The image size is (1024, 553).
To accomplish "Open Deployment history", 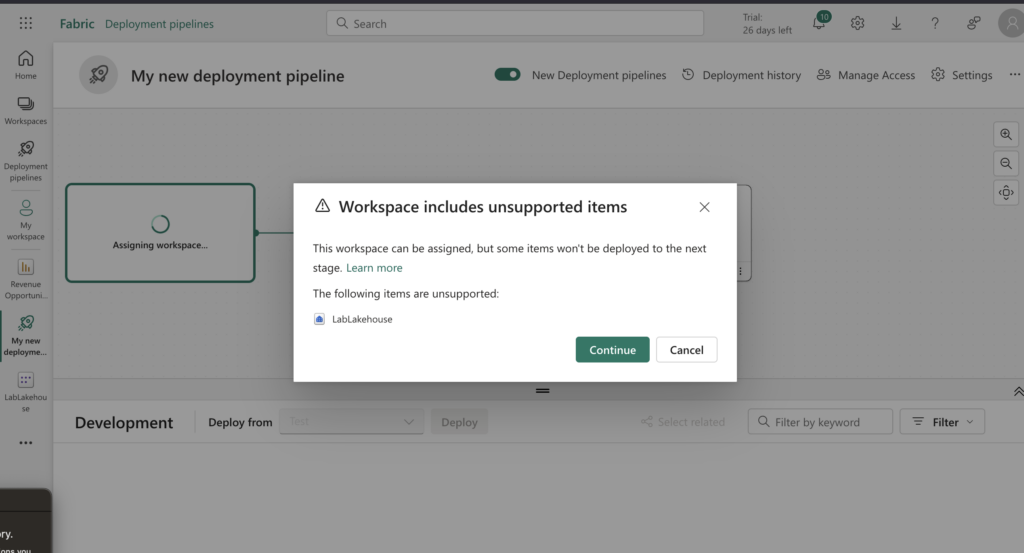I will pos(741,75).
